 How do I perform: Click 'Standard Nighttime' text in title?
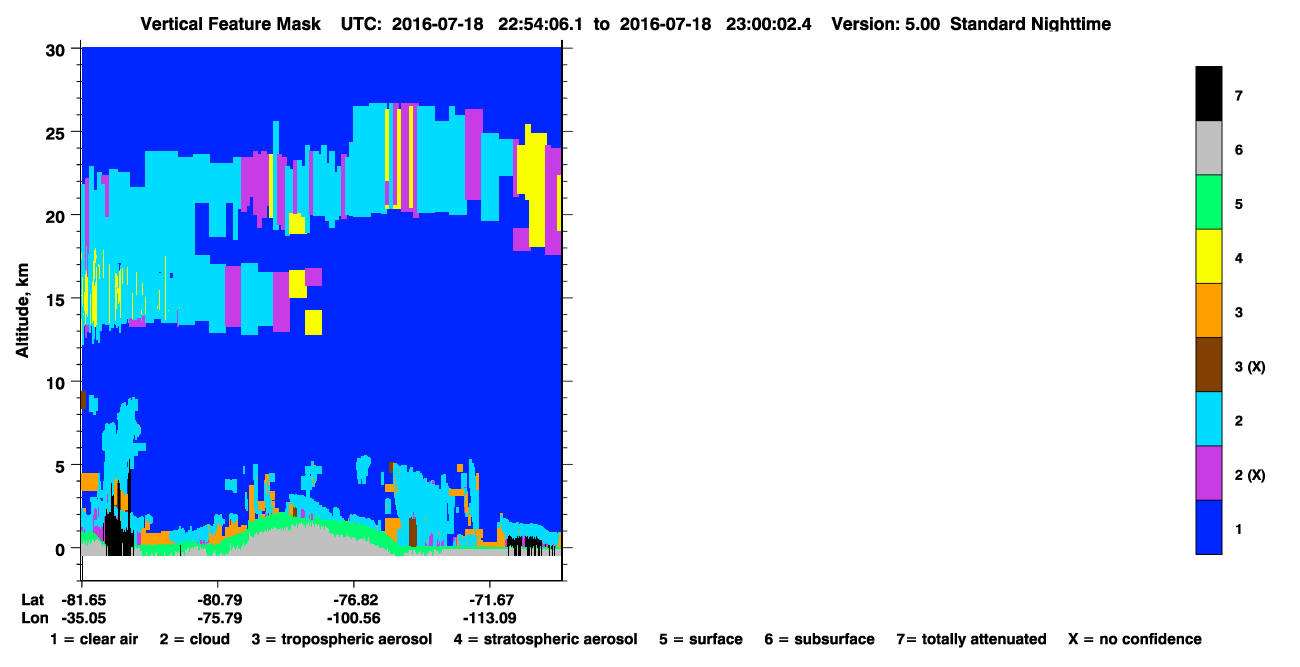(x=1032, y=23)
